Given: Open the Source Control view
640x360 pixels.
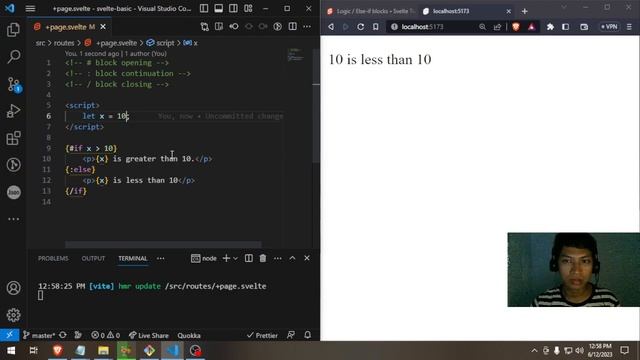Looking at the screenshot, I should (x=13, y=84).
